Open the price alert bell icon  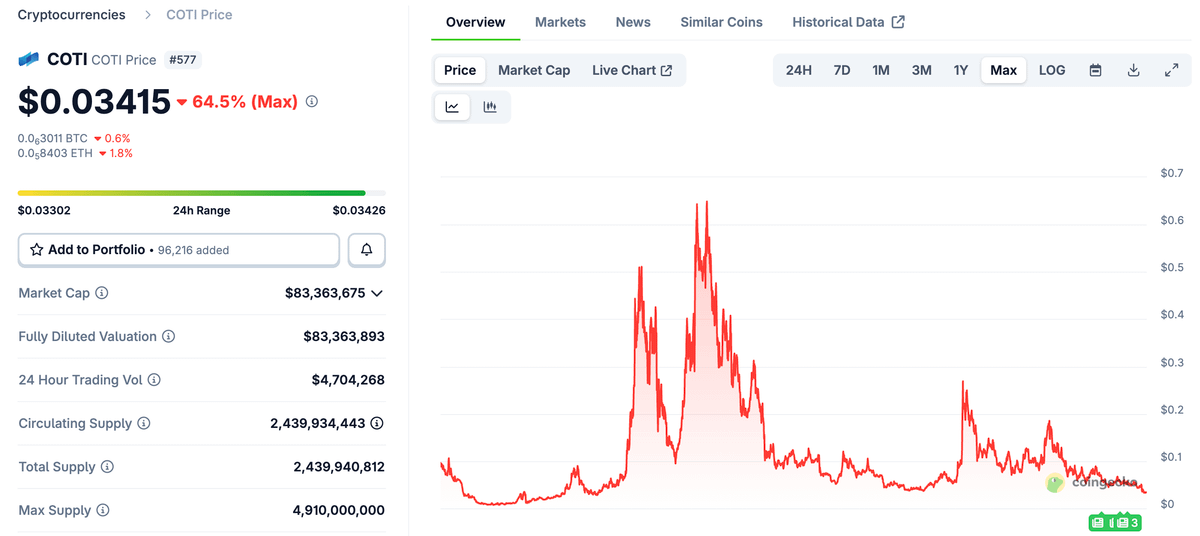(367, 250)
